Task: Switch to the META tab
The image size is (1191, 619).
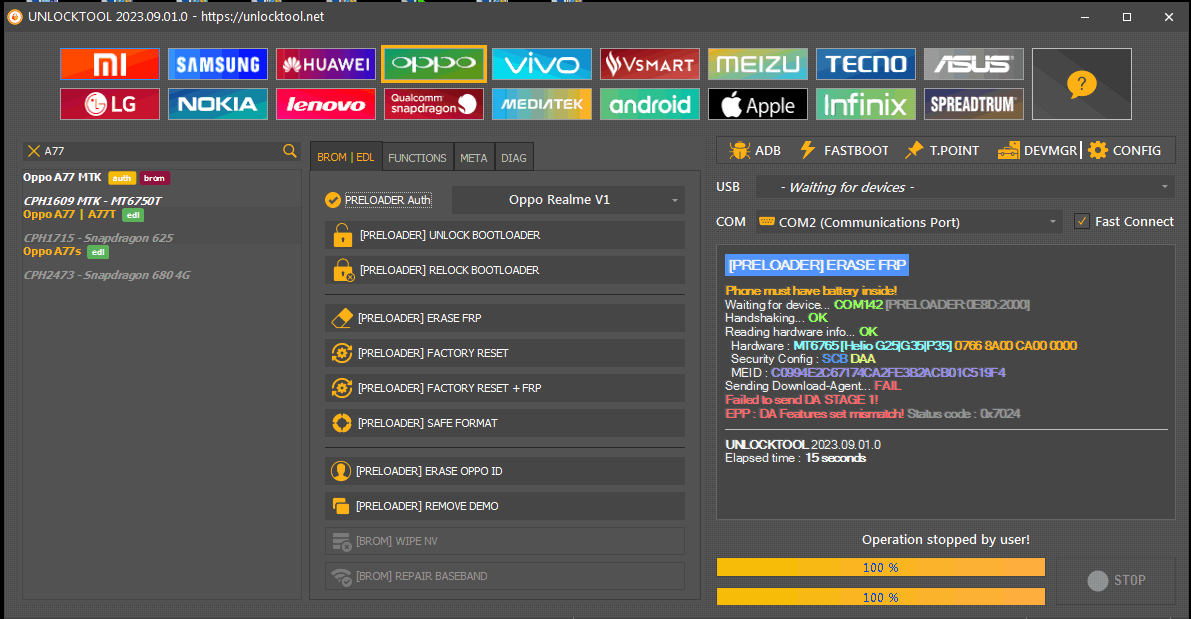Action: point(473,158)
